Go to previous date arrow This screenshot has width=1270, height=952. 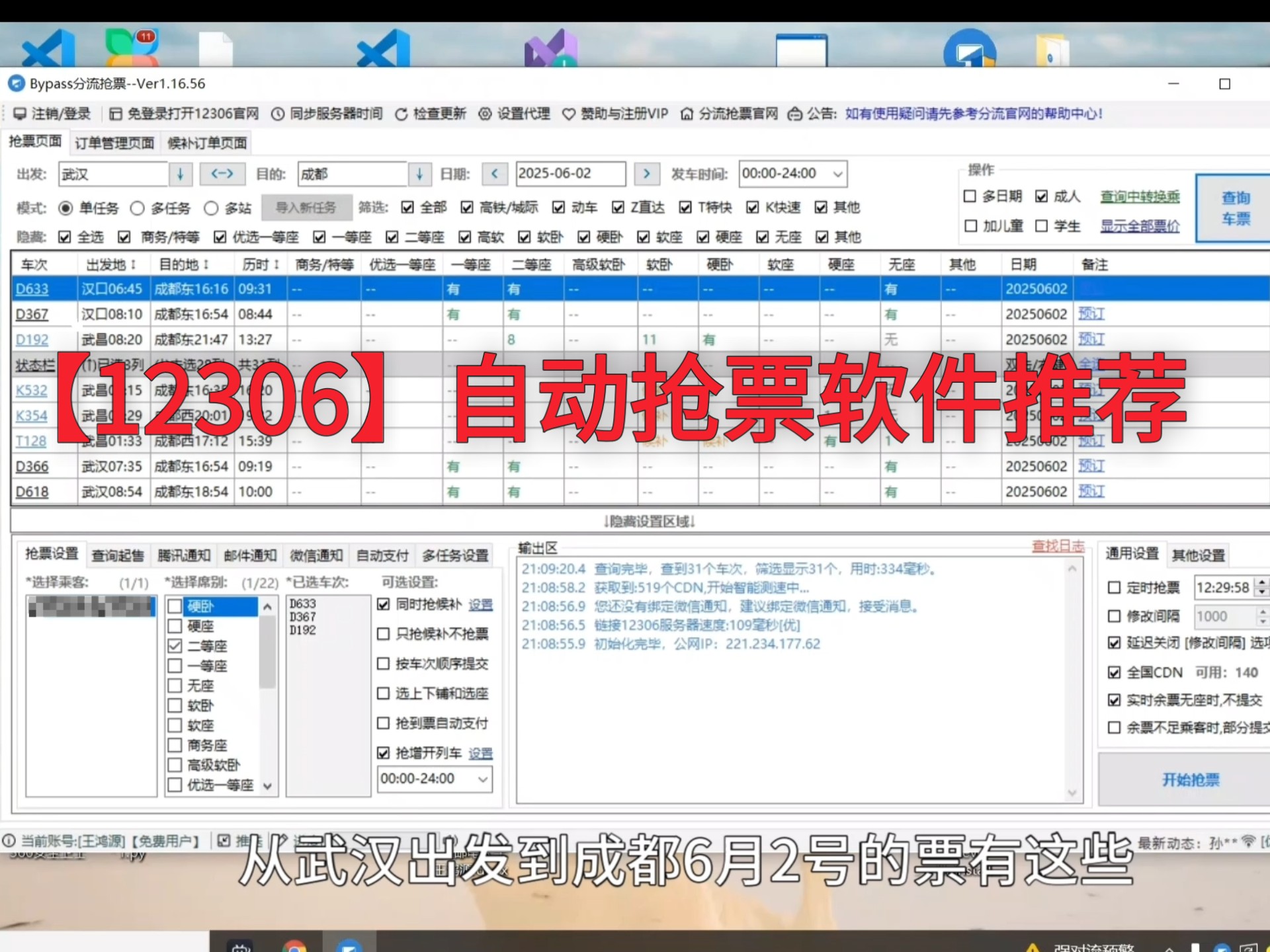coord(494,174)
